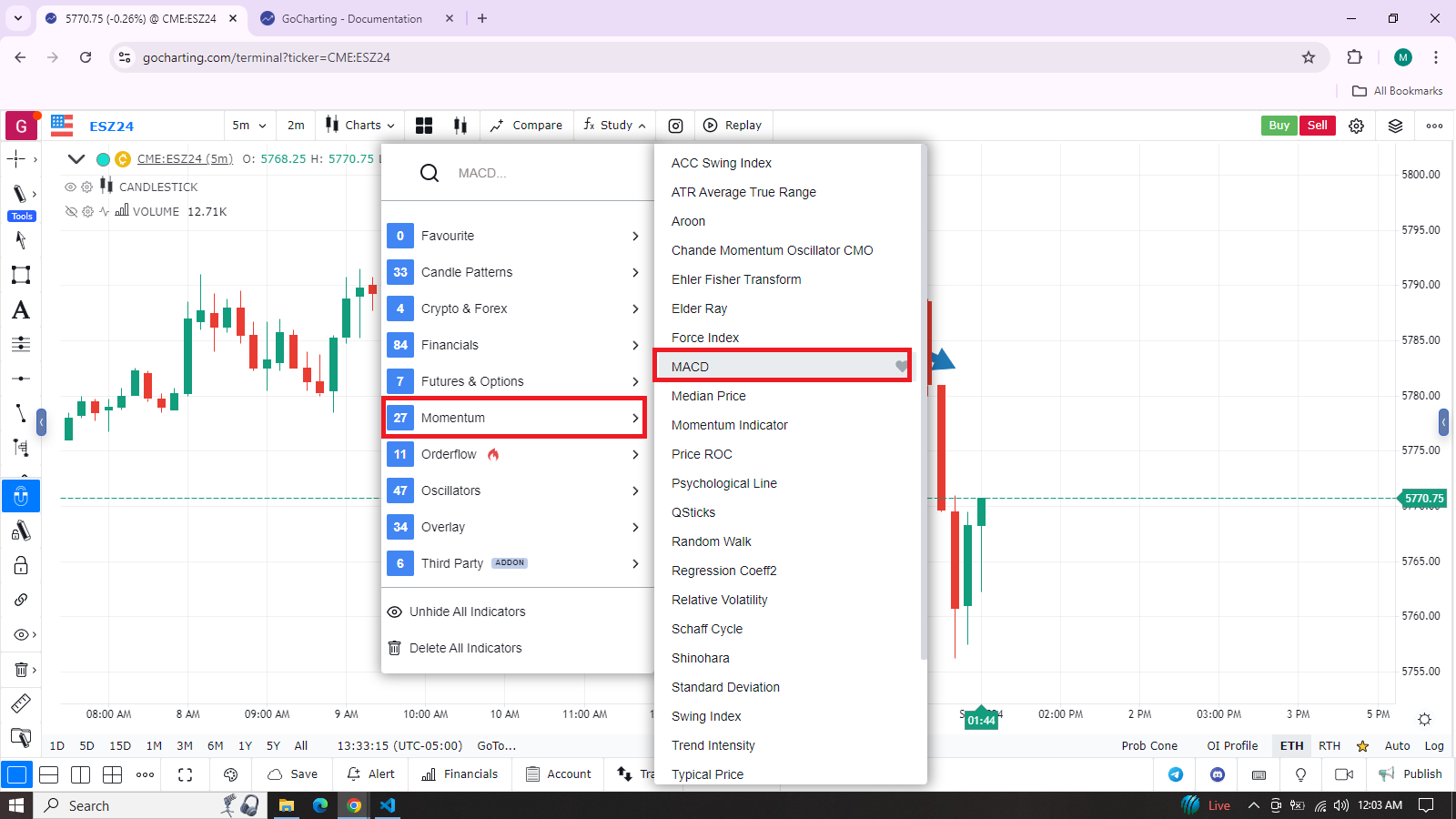Image resolution: width=1456 pixels, height=819 pixels.
Task: Click the green Buy button
Action: tap(1279, 126)
